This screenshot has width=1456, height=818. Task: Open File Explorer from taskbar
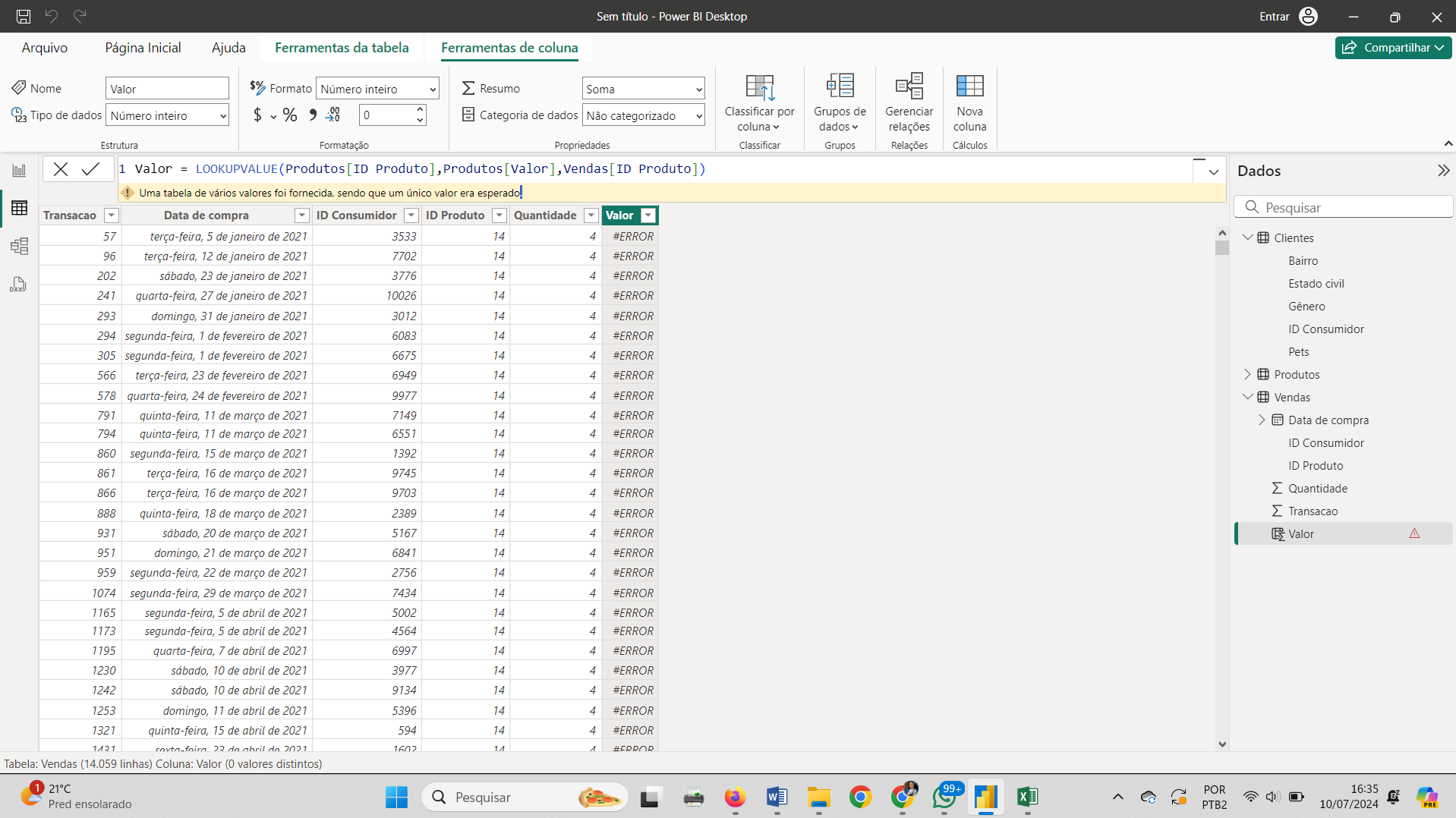[x=818, y=797]
